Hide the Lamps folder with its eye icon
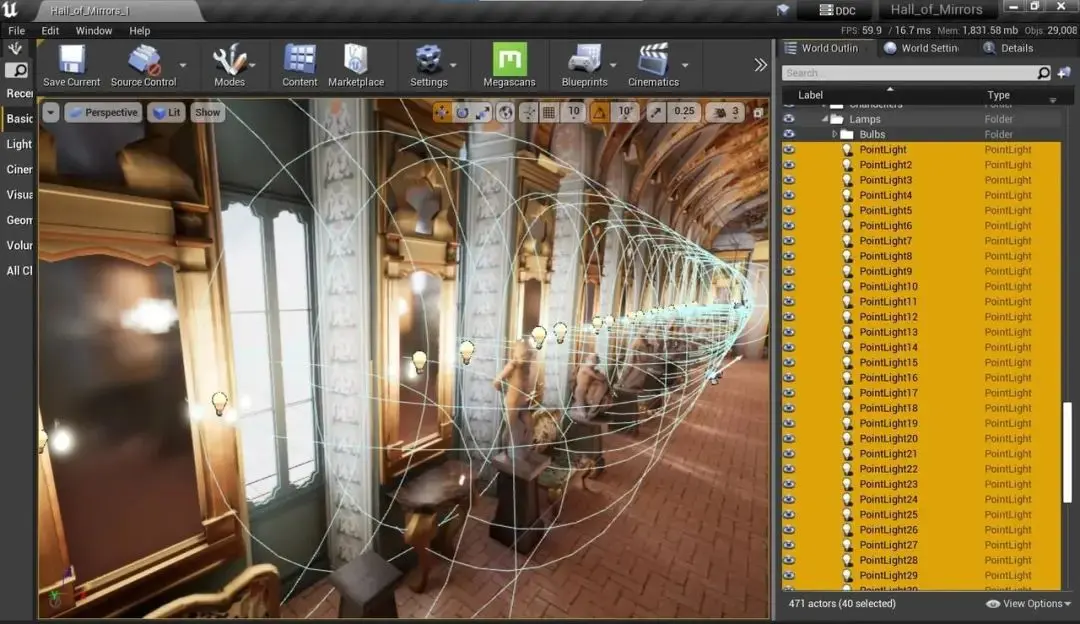 tap(789, 119)
